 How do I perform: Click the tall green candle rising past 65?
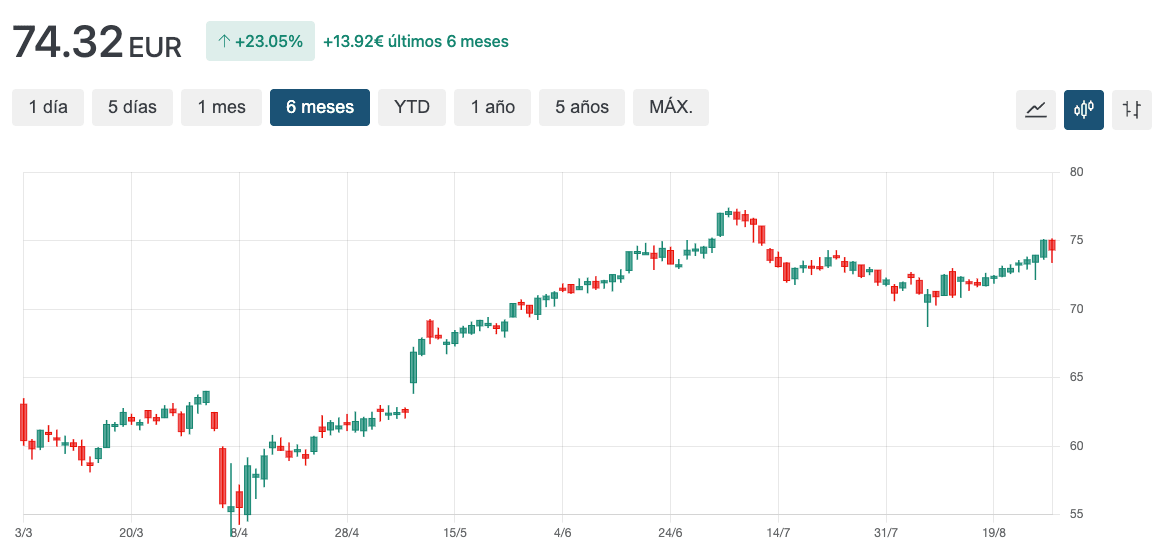[413, 367]
